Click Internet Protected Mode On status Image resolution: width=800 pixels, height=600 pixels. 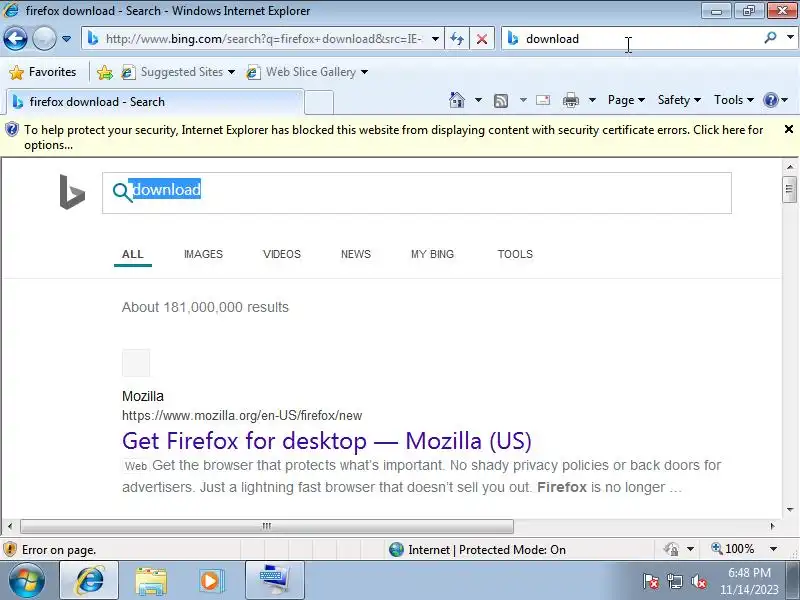[477, 549]
